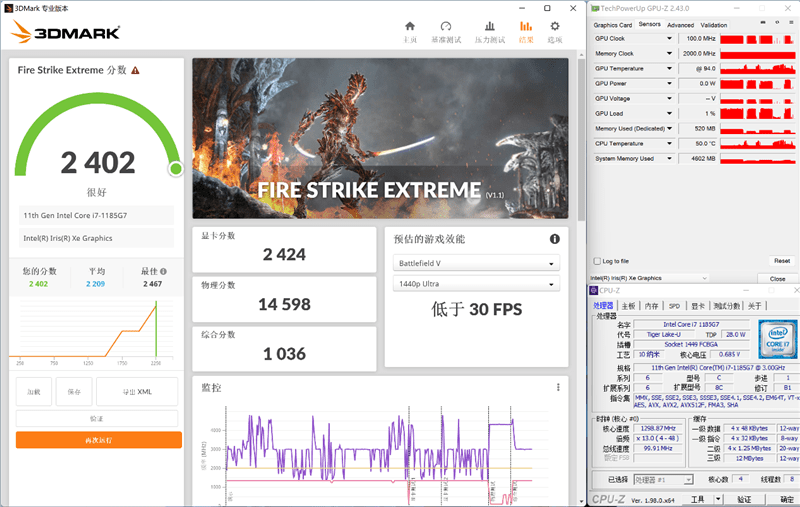Switch to the Validation tab in GPU-Z
Screen dimensions: 800x507
coord(714,25)
